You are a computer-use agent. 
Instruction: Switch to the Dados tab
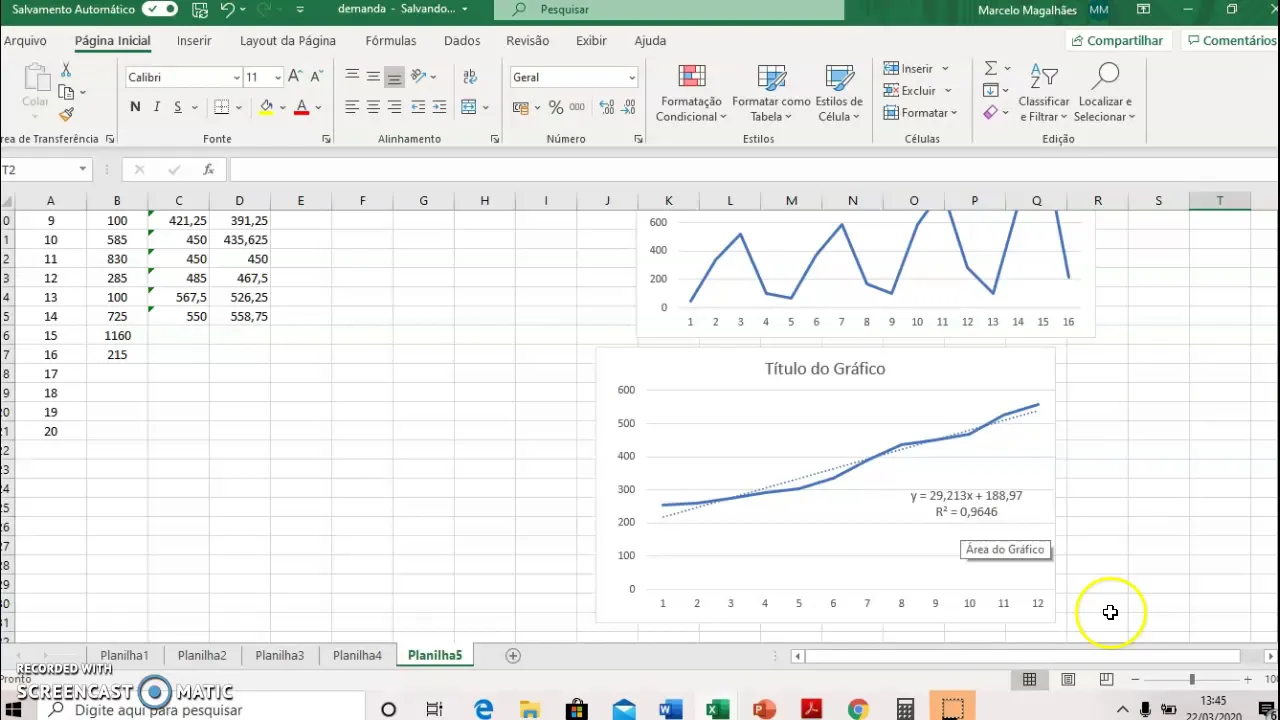coord(462,41)
